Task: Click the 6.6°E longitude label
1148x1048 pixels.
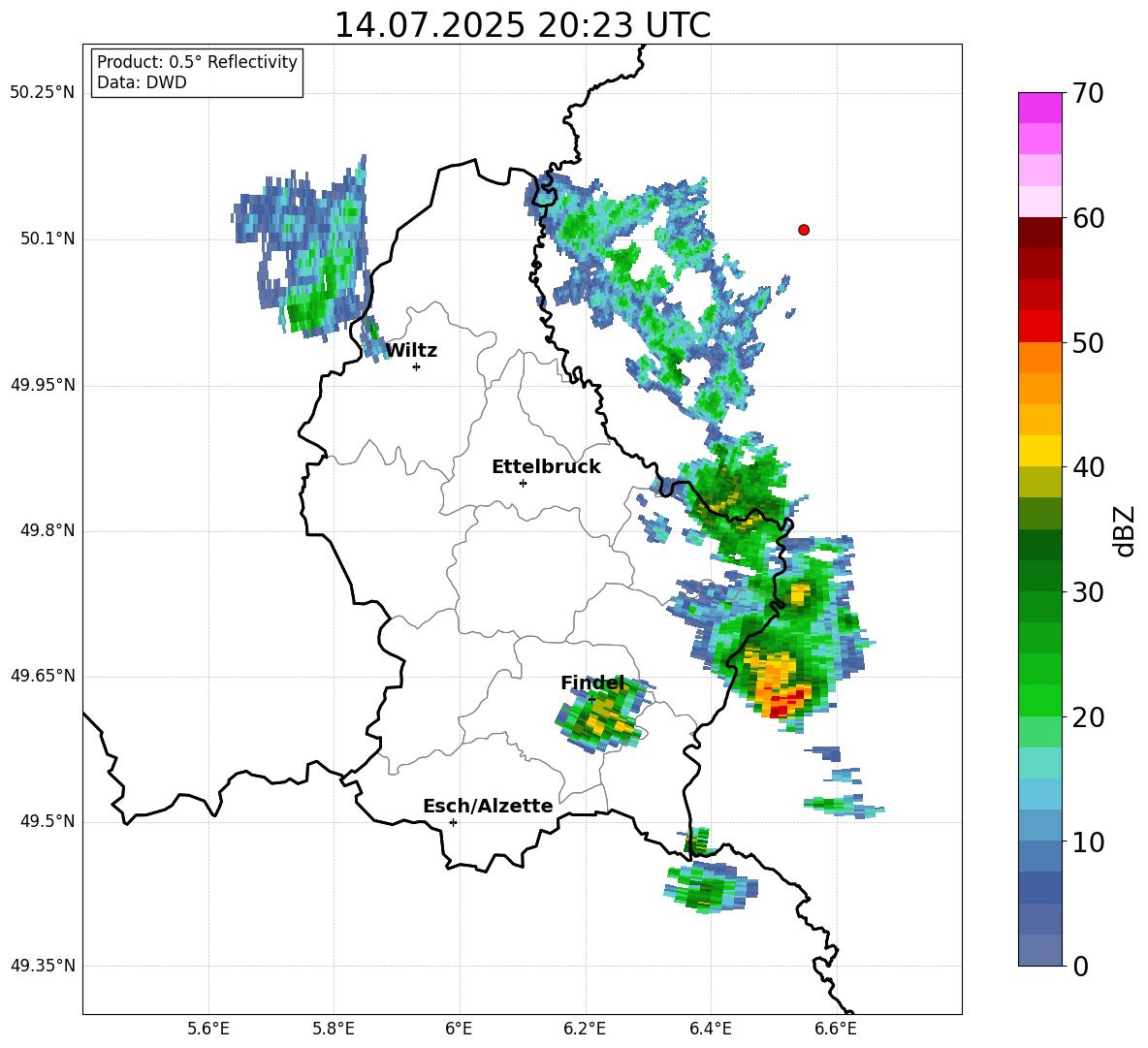Action: 836,1029
